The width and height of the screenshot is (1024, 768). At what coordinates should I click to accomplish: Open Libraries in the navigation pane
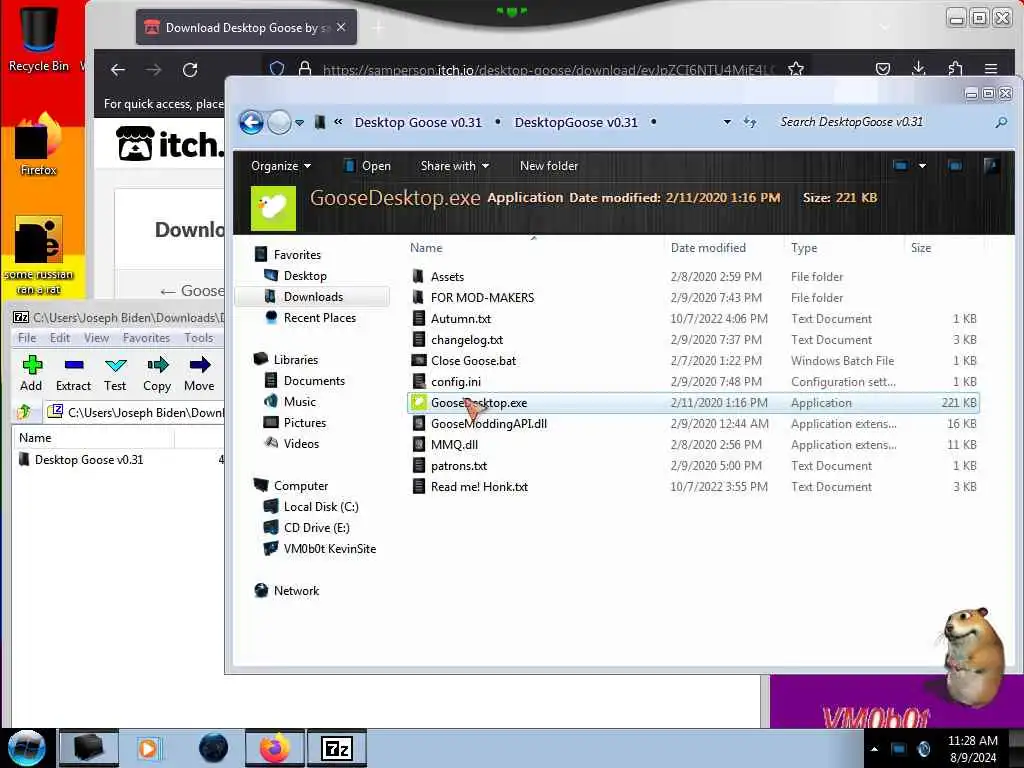coord(295,360)
